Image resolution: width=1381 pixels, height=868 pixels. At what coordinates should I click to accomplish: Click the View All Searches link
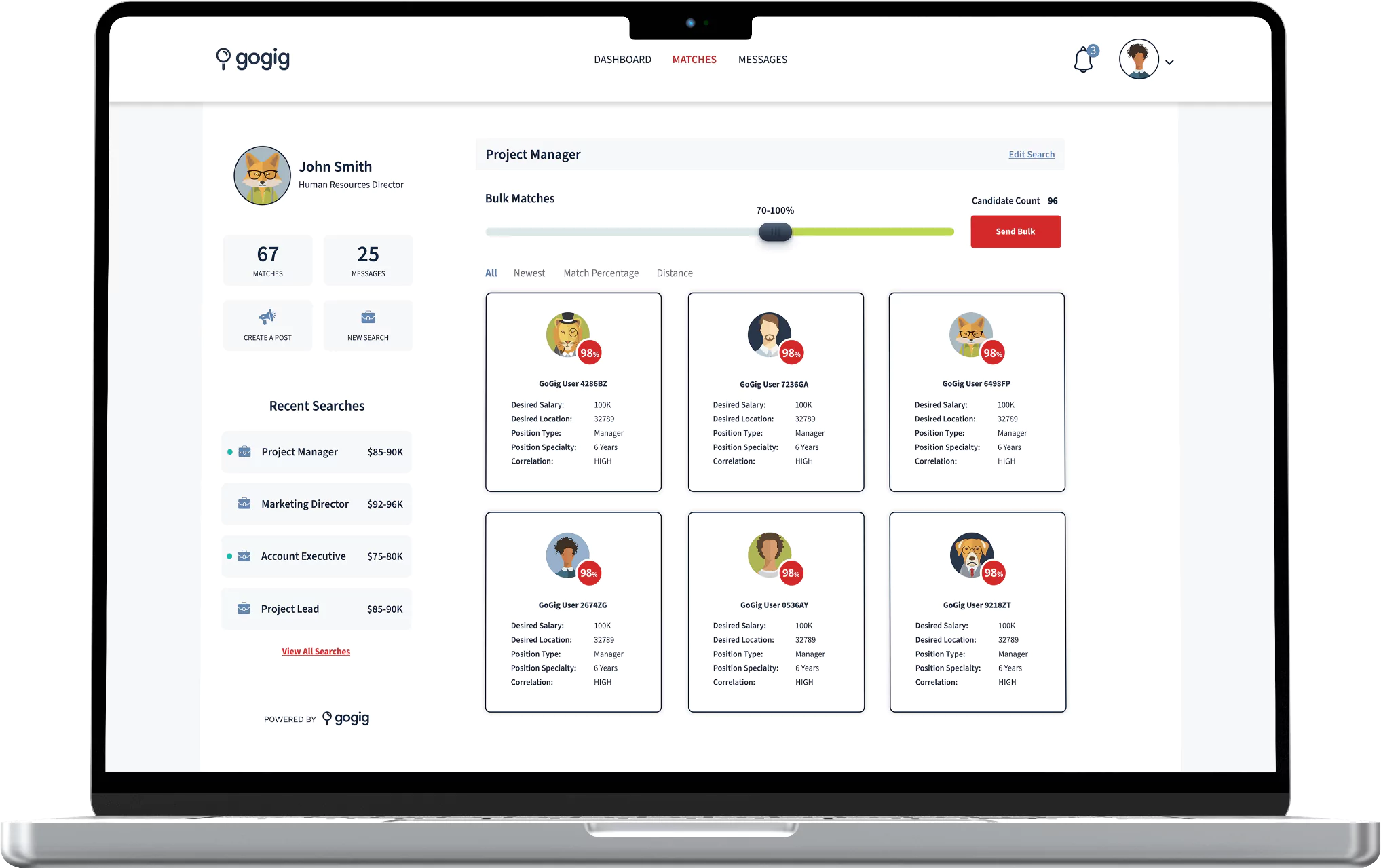tap(315, 651)
